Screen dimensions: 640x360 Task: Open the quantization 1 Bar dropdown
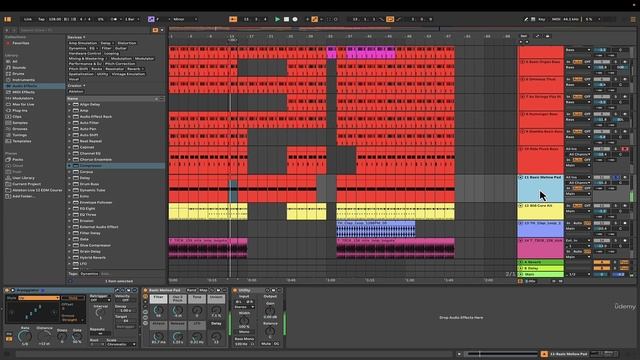click(132, 19)
